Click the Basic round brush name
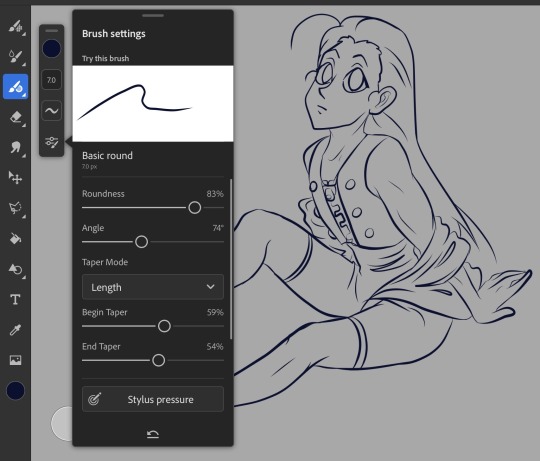Viewport: 540px width, 461px height. 107,156
